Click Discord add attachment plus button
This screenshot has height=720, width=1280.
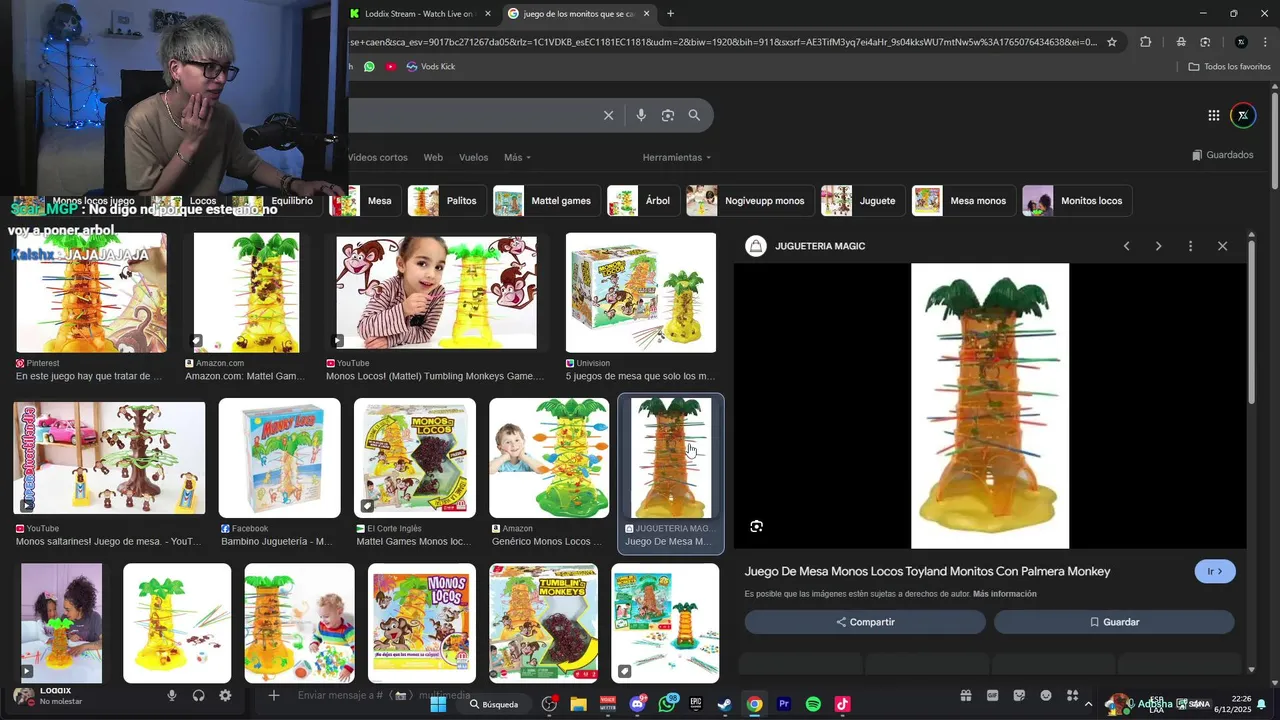tap(274, 695)
